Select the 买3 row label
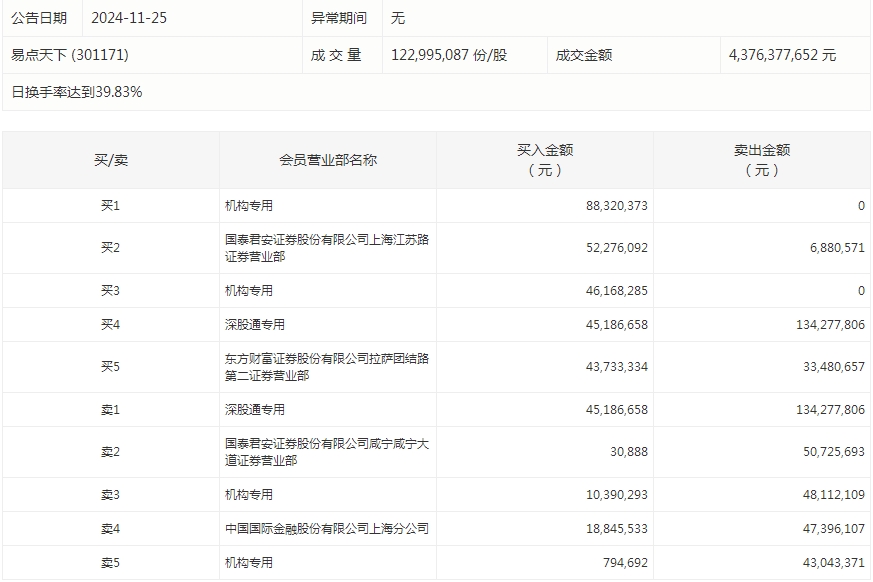Viewport: 873px width, 582px height. pos(110,291)
